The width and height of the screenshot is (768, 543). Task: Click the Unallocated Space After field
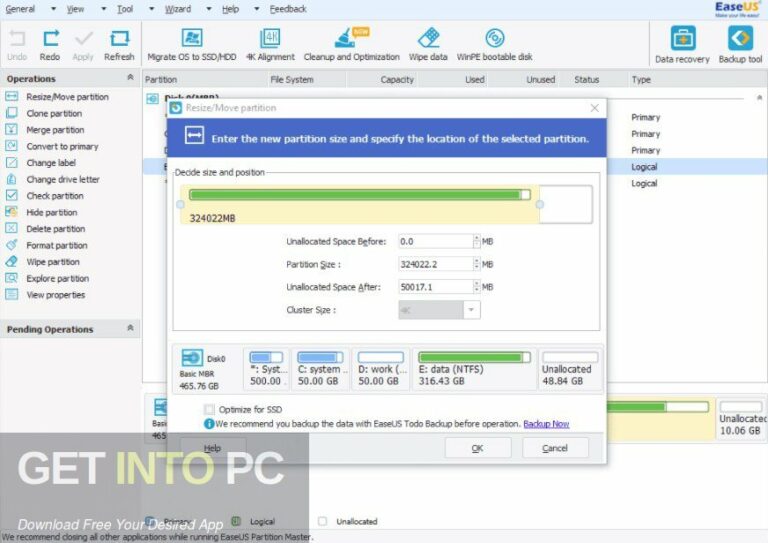[x=435, y=287]
